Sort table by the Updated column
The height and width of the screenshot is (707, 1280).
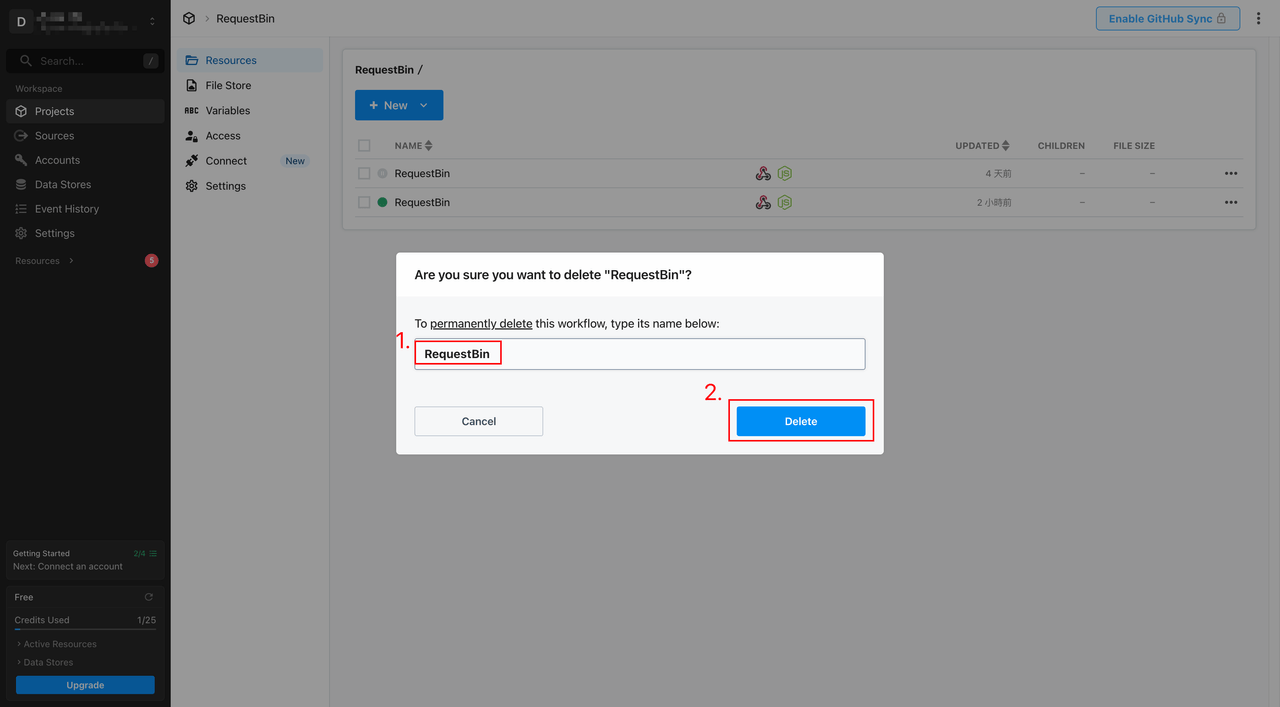pyautogui.click(x=981, y=146)
